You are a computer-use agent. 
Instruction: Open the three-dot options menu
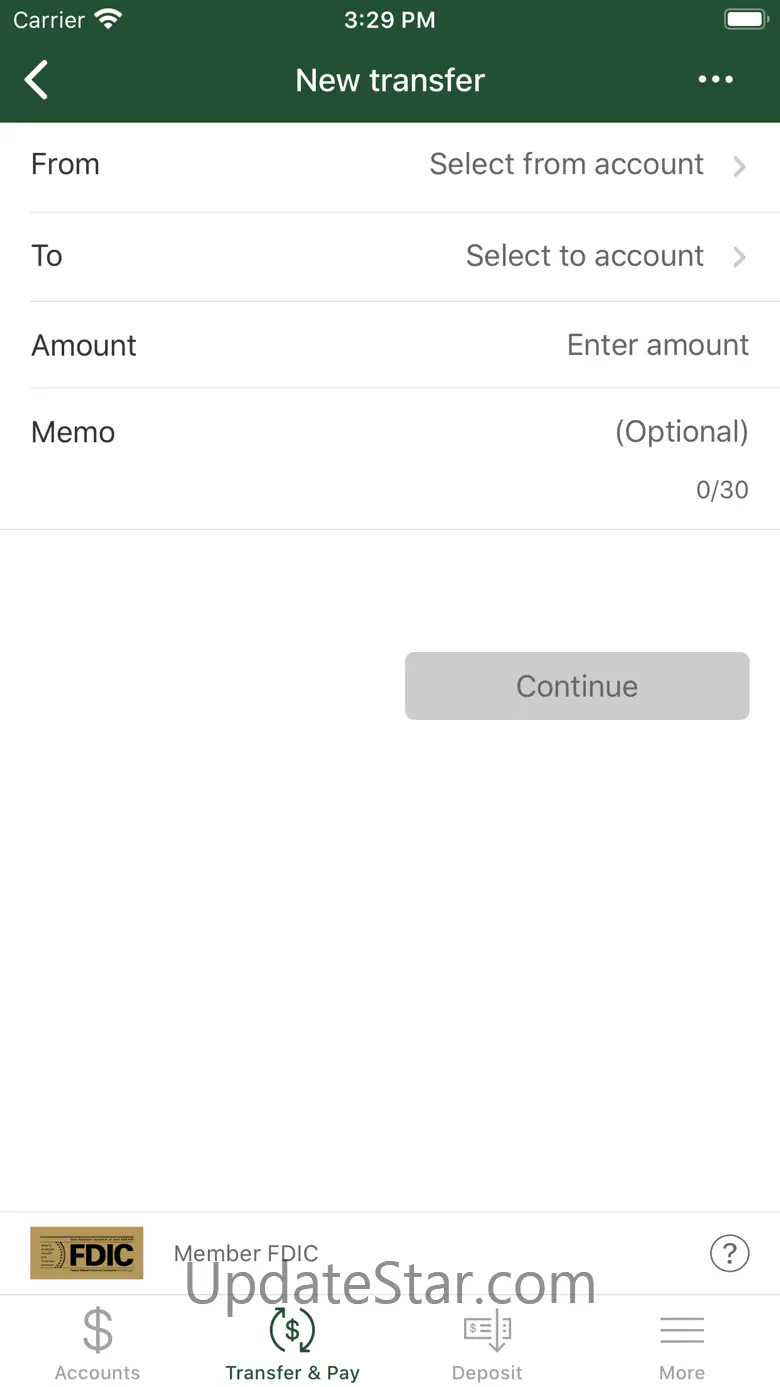point(715,80)
